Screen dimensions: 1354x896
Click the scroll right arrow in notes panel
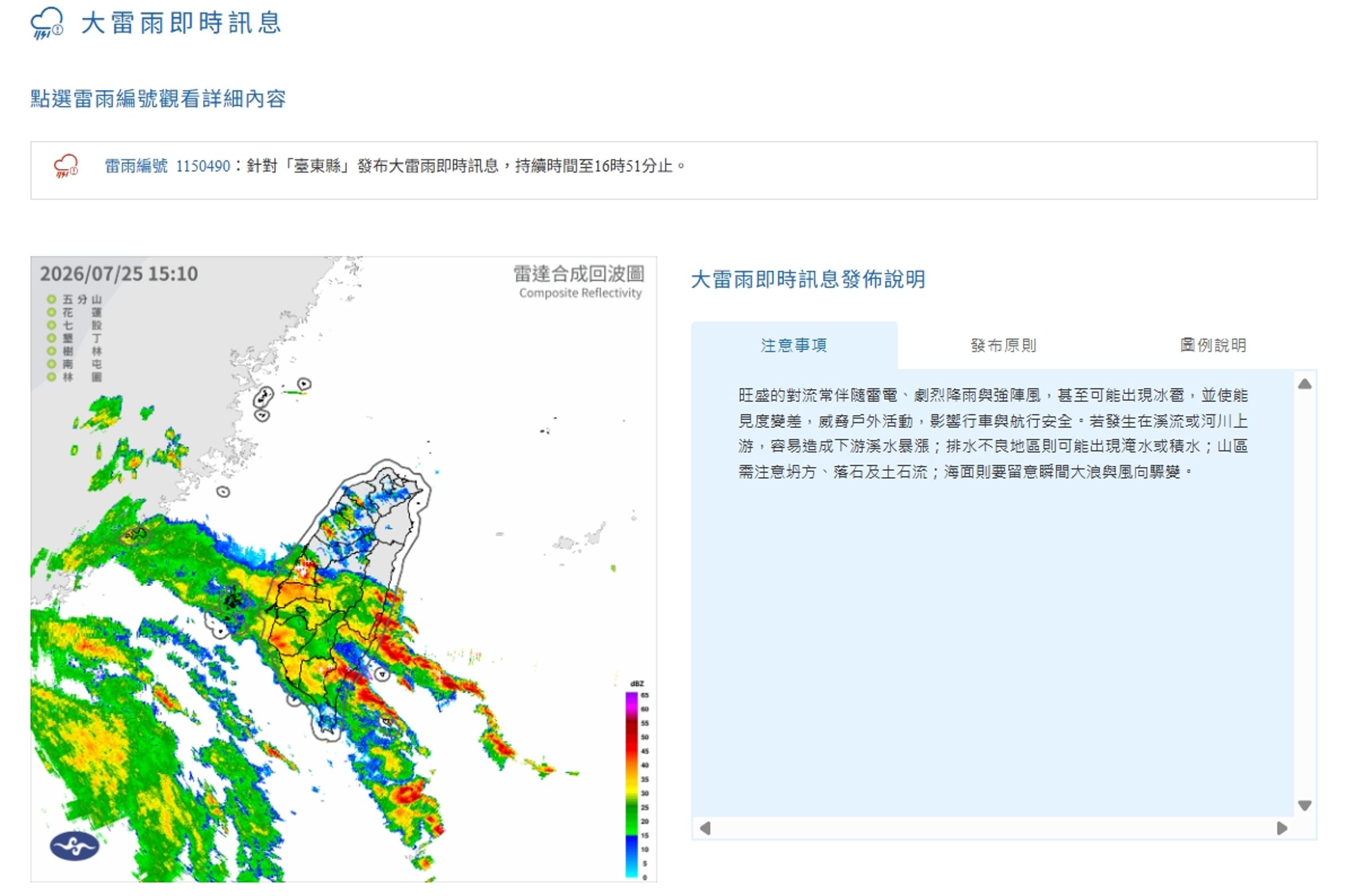(1282, 828)
